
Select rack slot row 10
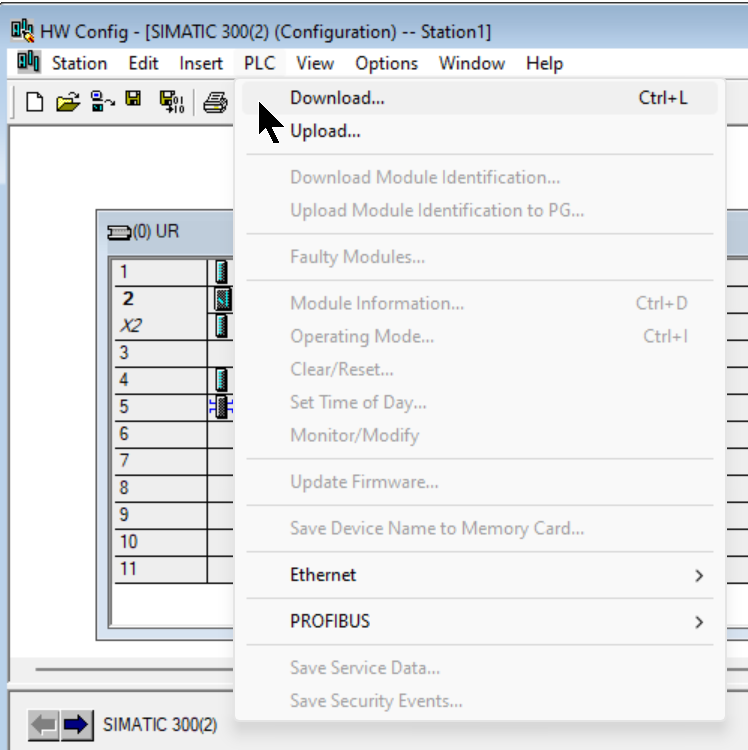[174, 542]
